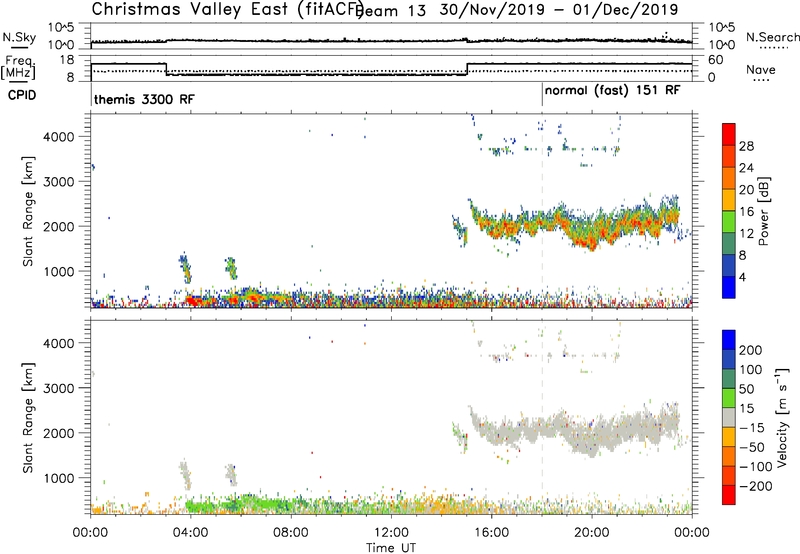Click the '08:00' time axis label
Image resolution: width=800 pixels, height=554 pixels.
291,533
